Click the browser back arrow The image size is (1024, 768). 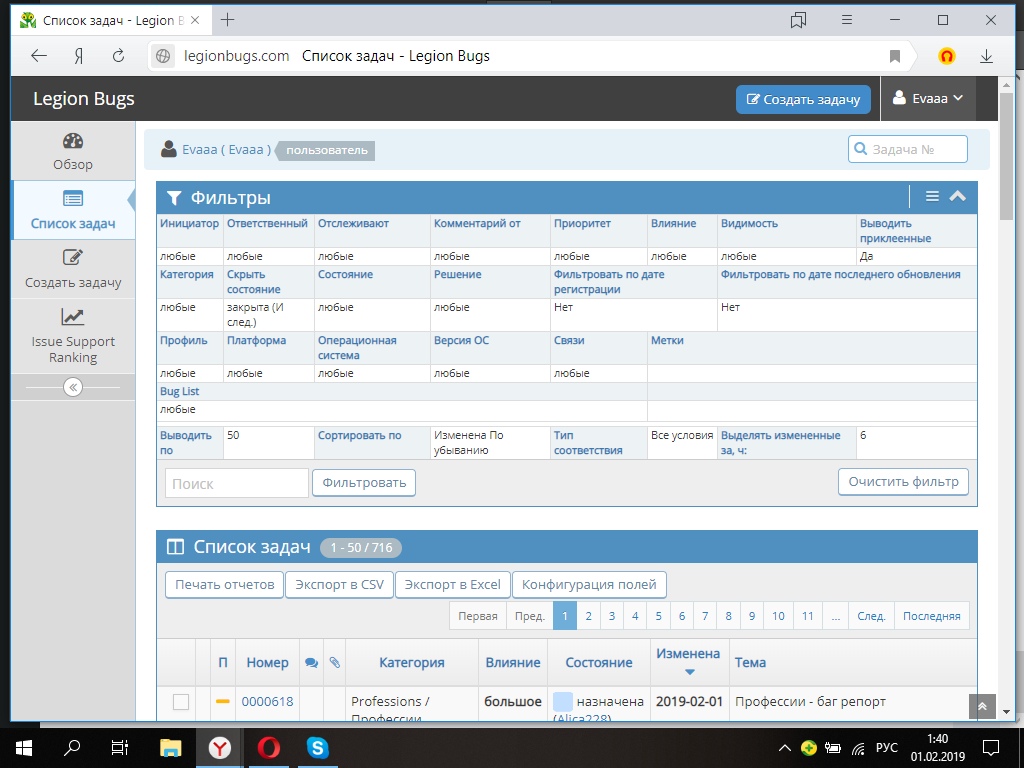[x=39, y=56]
